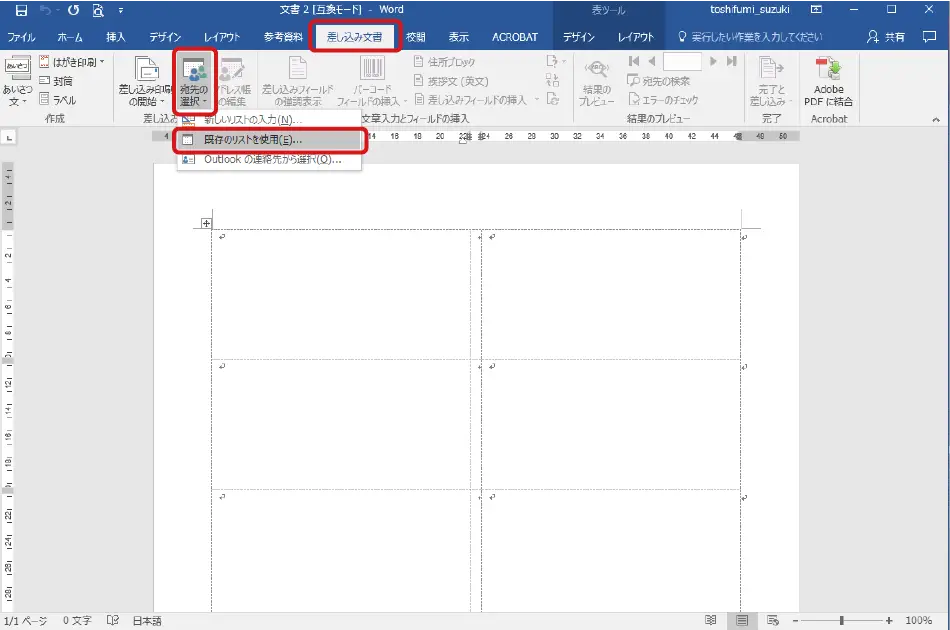Choose 既存のリストを使用 menu item

269,139
